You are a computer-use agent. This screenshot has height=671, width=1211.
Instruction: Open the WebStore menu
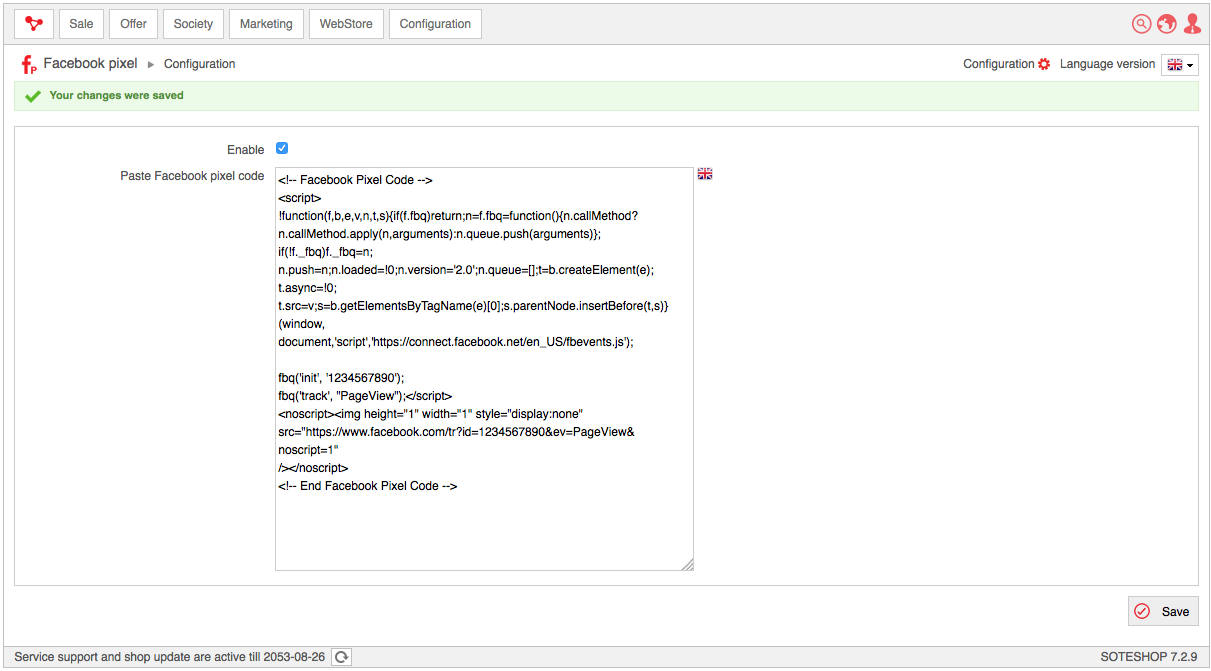point(346,24)
